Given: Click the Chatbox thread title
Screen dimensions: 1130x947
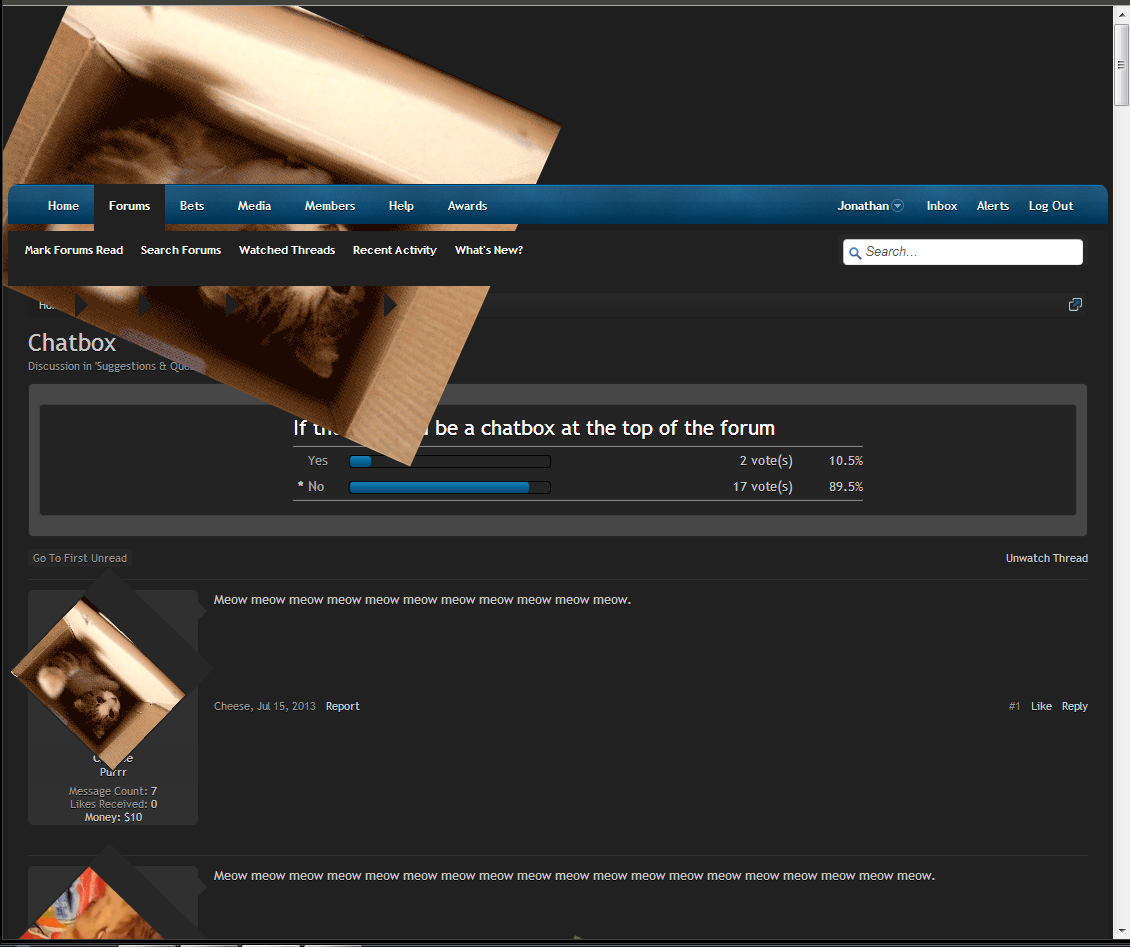Looking at the screenshot, I should (x=72, y=343).
